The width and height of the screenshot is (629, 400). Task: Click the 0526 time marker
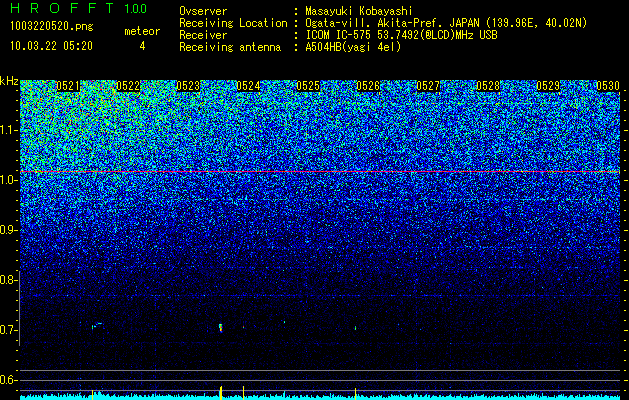pyautogui.click(x=368, y=86)
